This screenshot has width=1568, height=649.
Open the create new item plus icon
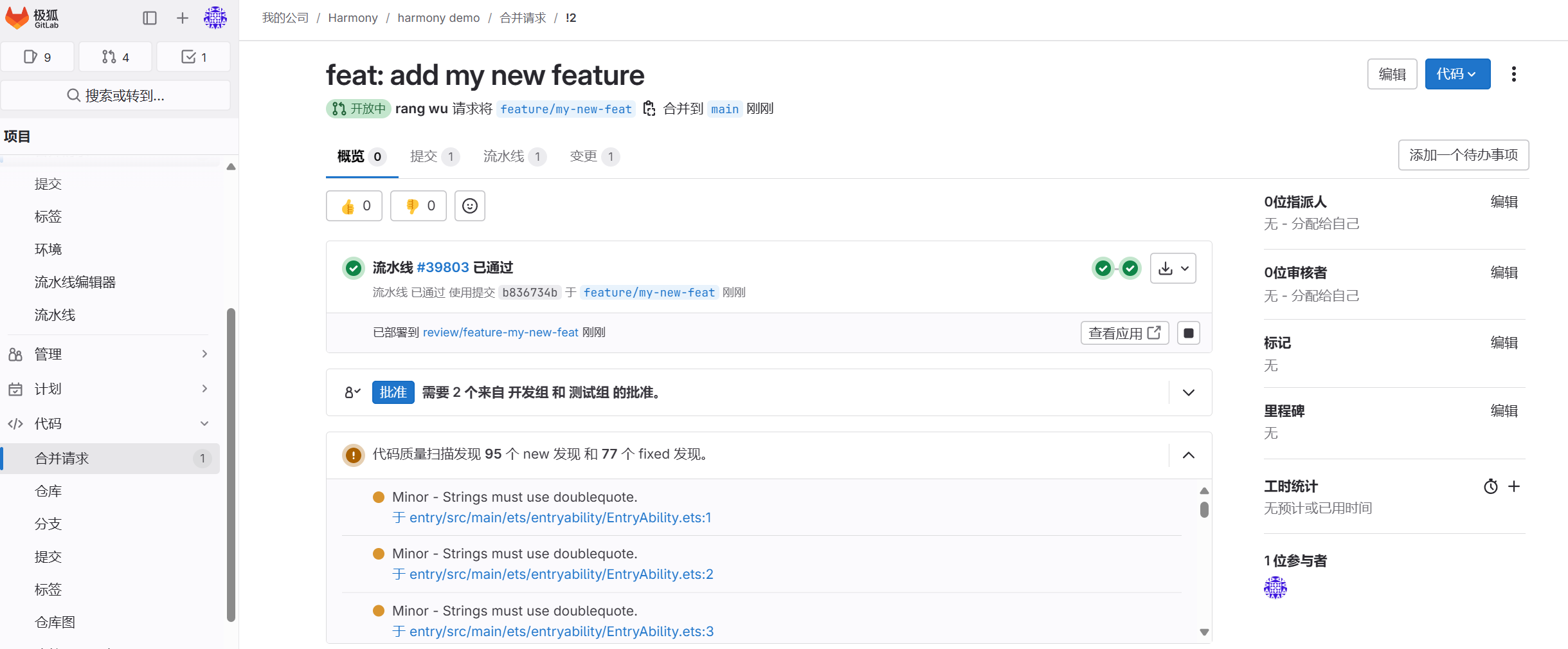tap(182, 18)
